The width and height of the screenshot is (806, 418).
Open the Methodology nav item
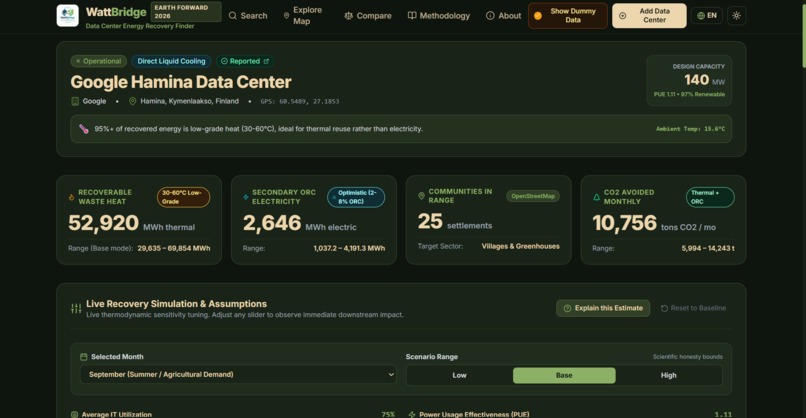[x=438, y=15]
